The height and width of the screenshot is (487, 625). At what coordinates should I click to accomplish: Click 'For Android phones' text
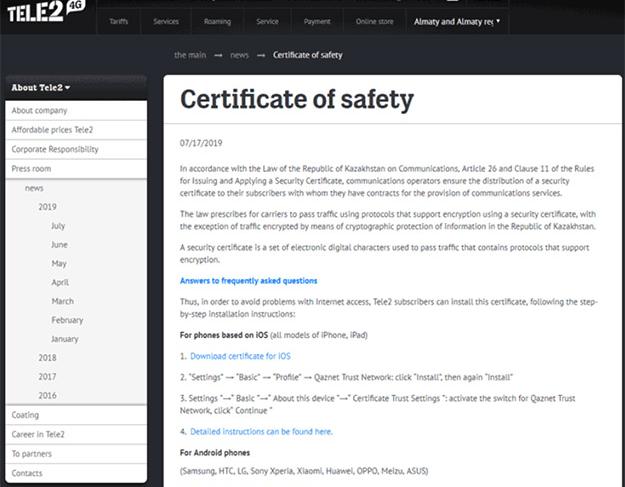pos(215,453)
